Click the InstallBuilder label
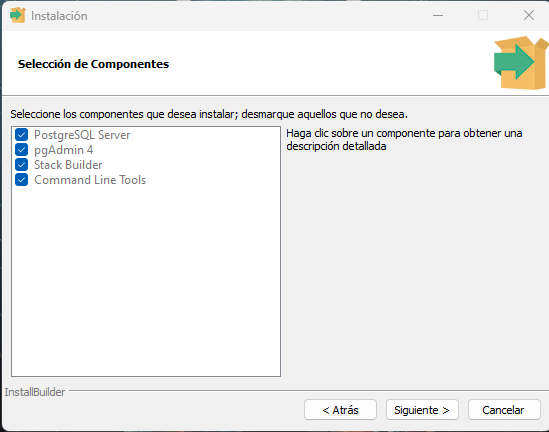This screenshot has width=549, height=432. tap(35, 392)
